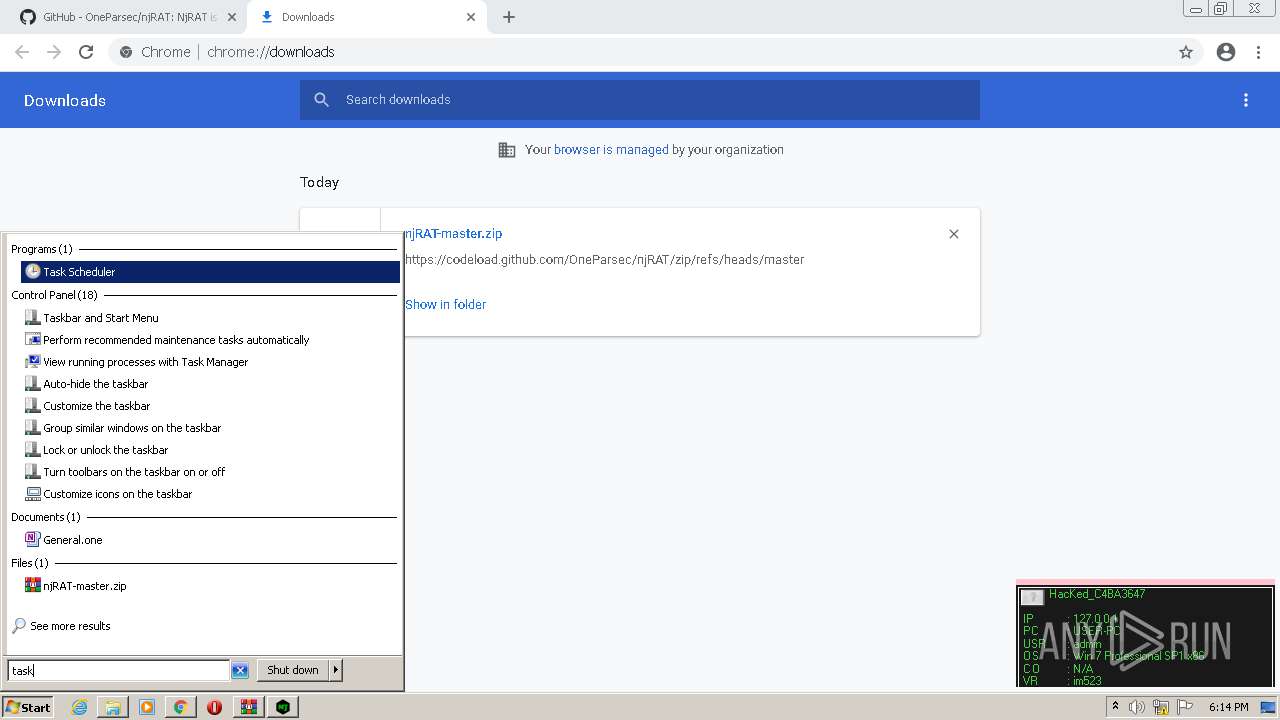Open Task Scheduler from Programs results
1280x720 pixels.
click(x=210, y=272)
